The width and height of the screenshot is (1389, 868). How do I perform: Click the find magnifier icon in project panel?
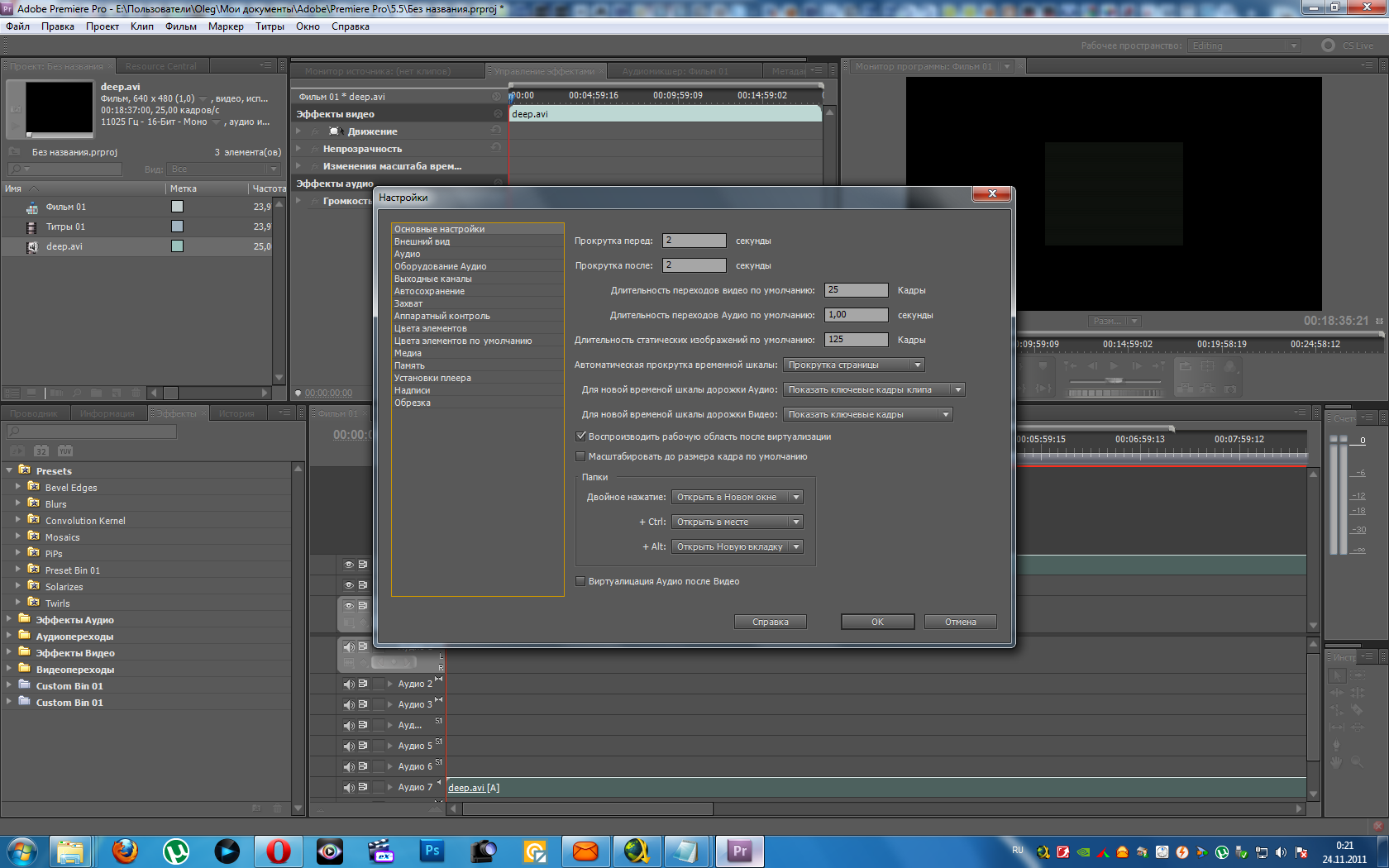tap(77, 393)
